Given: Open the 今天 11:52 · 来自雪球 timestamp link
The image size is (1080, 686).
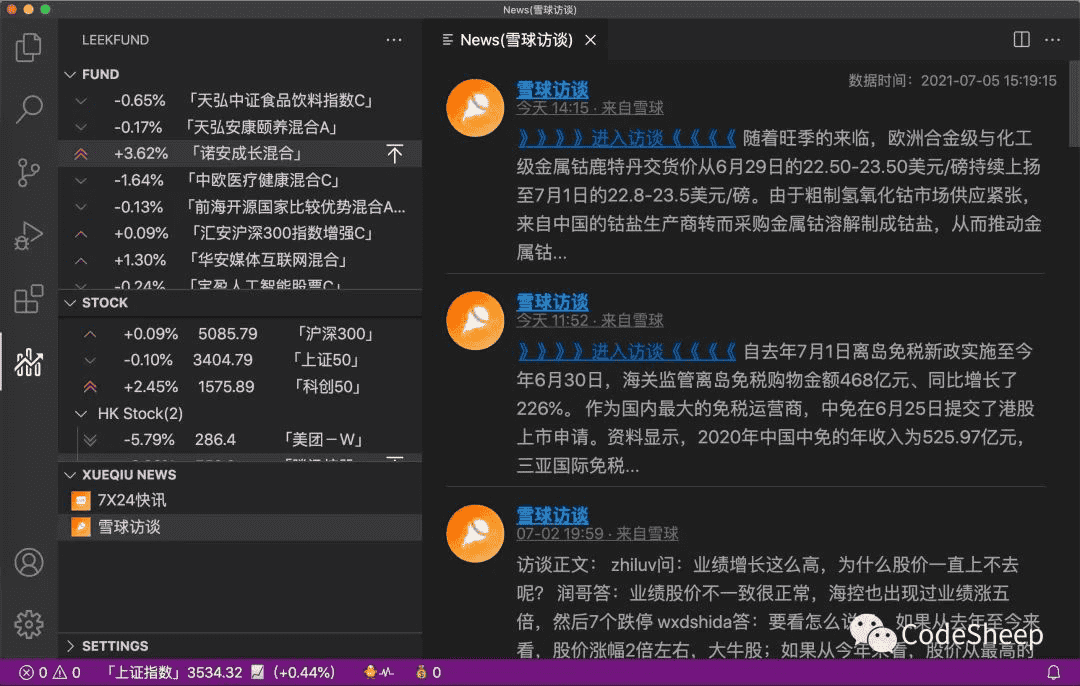Looking at the screenshot, I should pyautogui.click(x=590, y=320).
